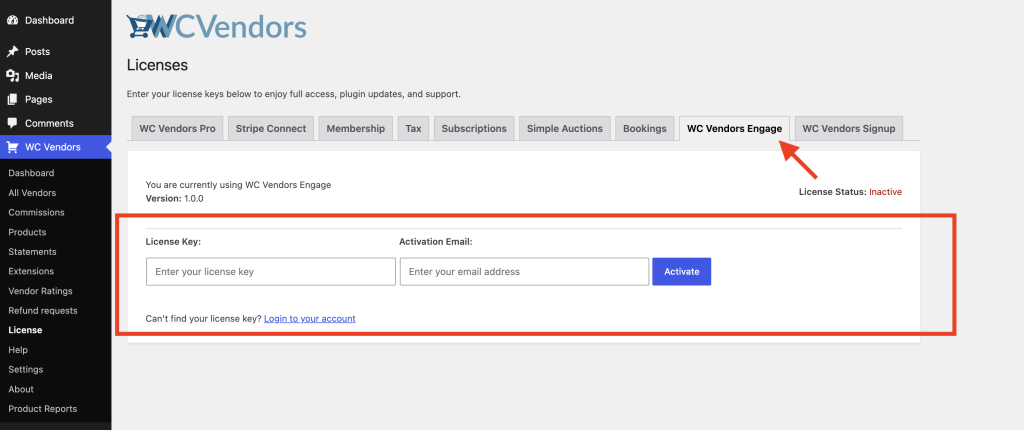Click the WCVendors logo at top
This screenshot has height=430, width=1024.
pos(216,27)
